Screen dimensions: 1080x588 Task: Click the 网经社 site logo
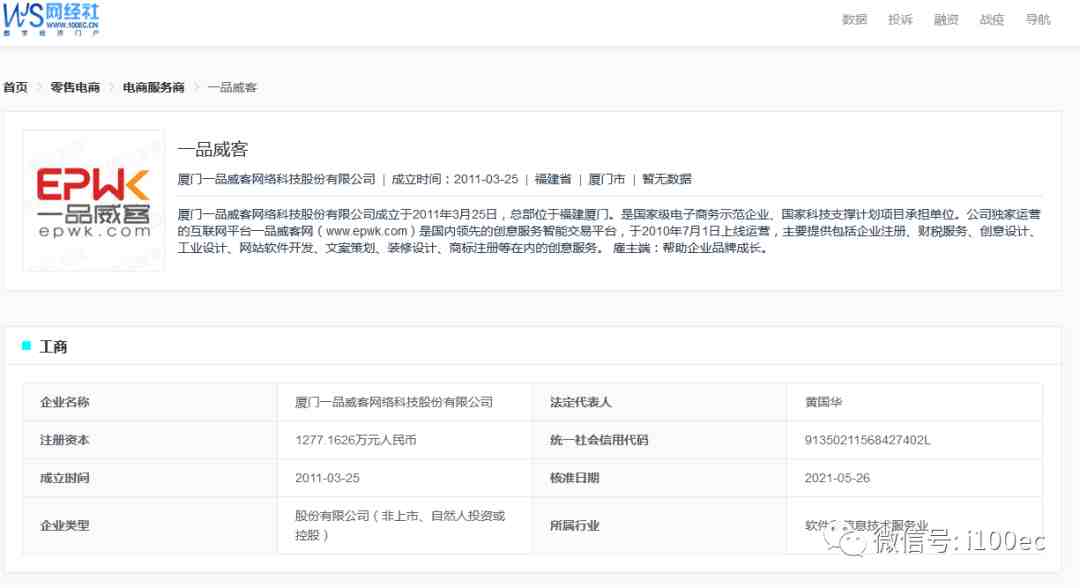(x=51, y=19)
